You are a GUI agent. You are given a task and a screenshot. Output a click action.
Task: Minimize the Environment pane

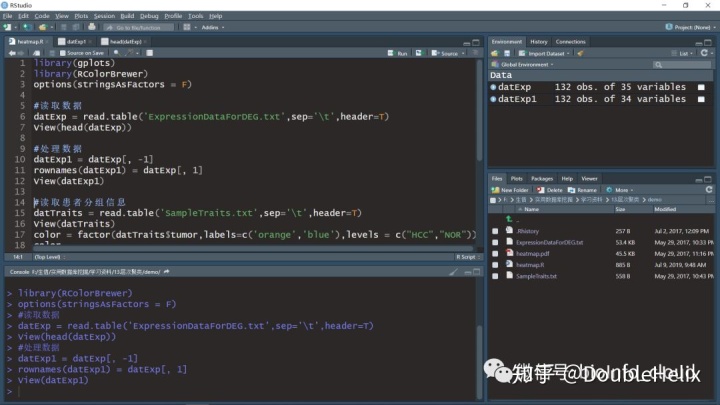tap(698, 43)
